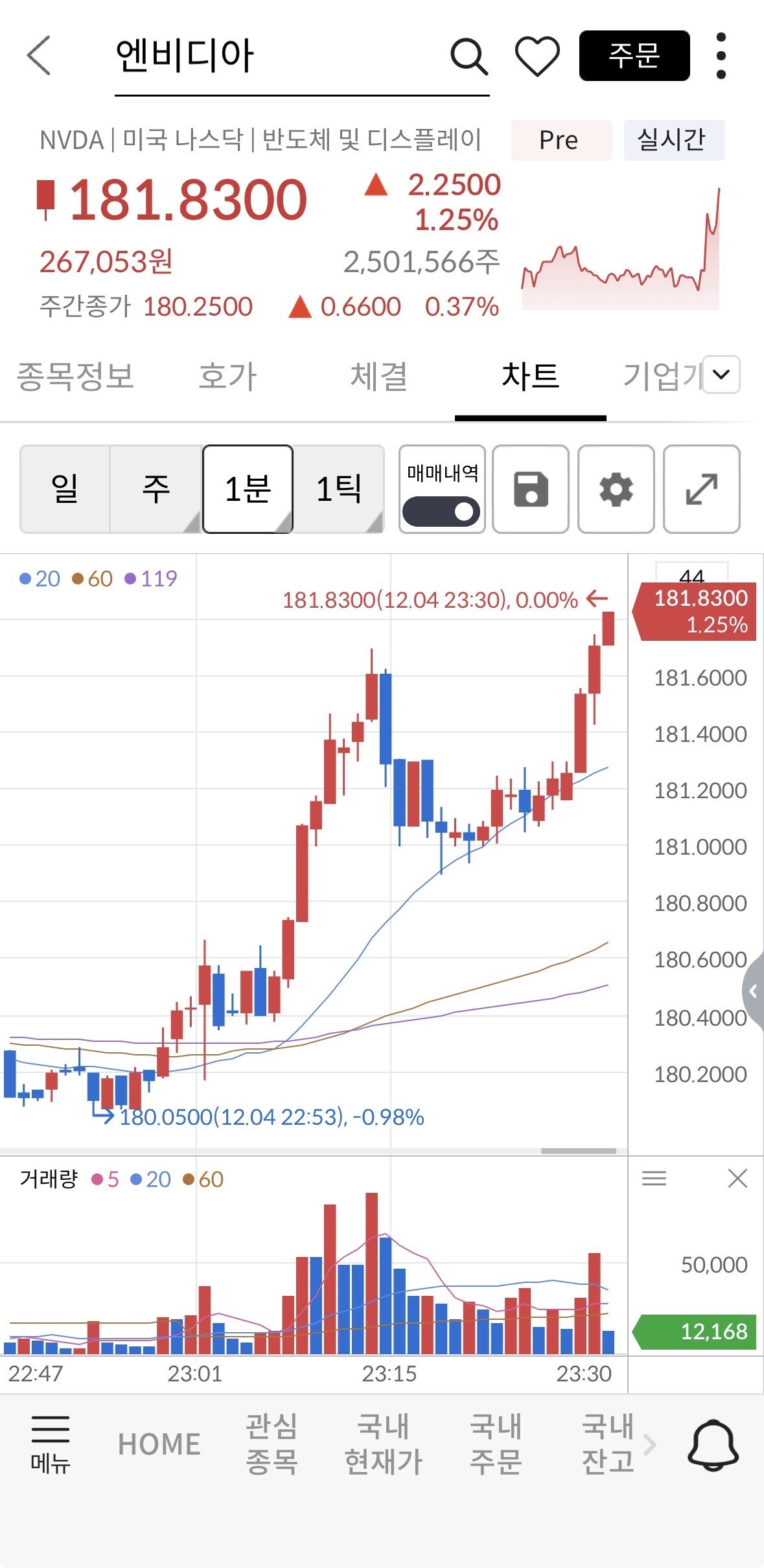Open 국내잔고 in the bottom bar
The height and width of the screenshot is (1568, 764).
(608, 1444)
